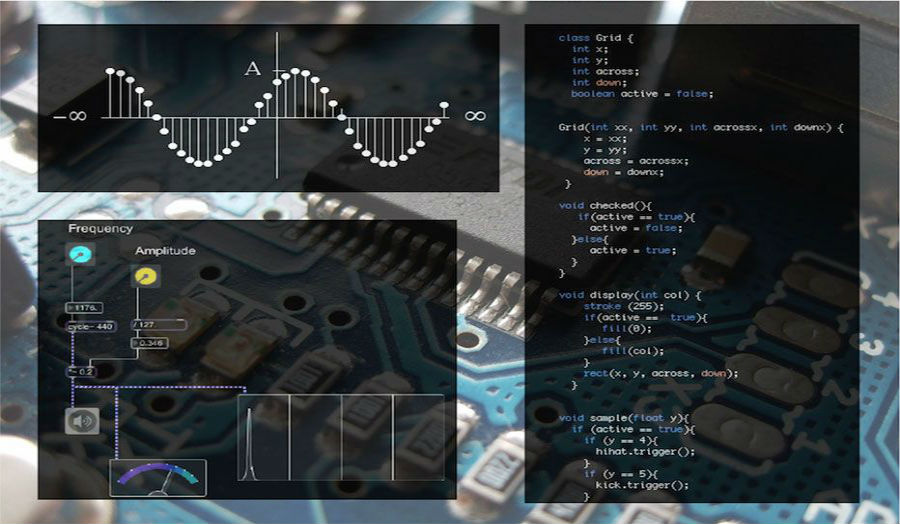Toggle the speaker audio output icon
Screen dimensions: 900x524
[82, 421]
